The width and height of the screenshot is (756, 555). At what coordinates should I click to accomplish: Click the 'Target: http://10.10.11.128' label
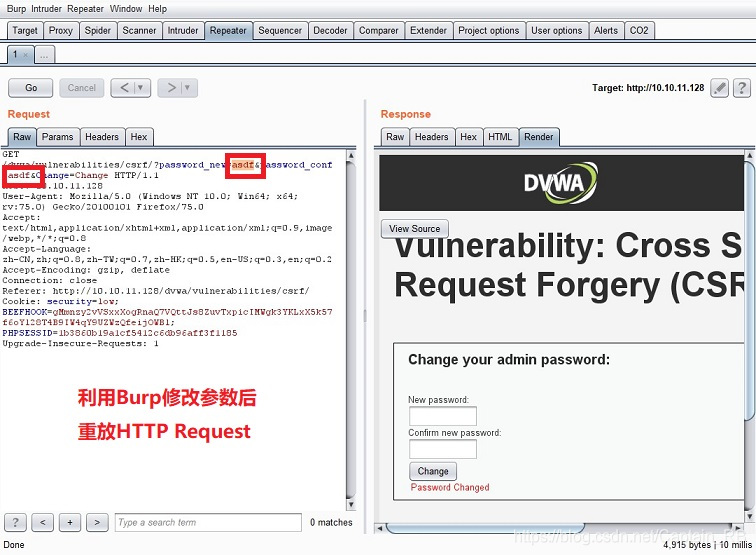(x=648, y=88)
